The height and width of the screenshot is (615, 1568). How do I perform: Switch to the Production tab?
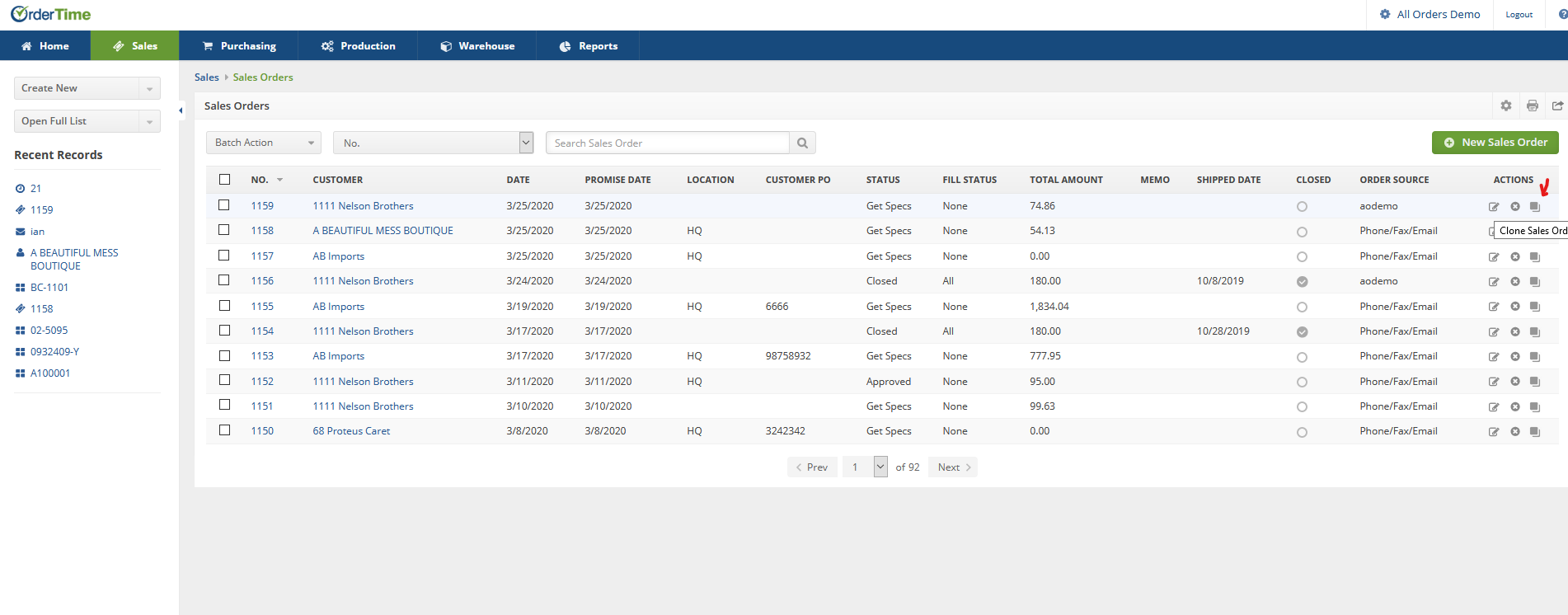359,46
